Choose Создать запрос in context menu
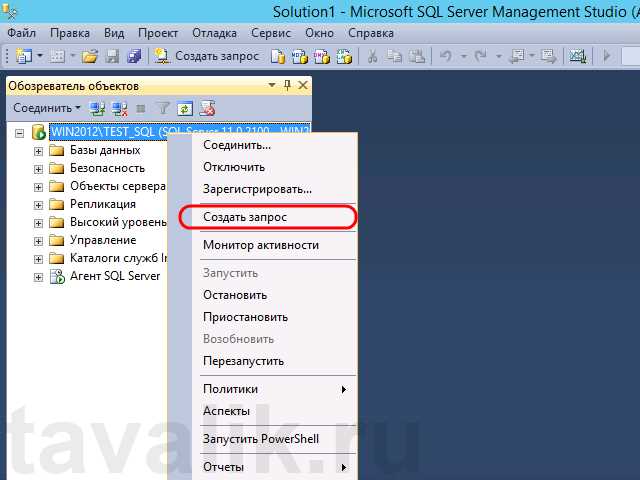 (263, 217)
